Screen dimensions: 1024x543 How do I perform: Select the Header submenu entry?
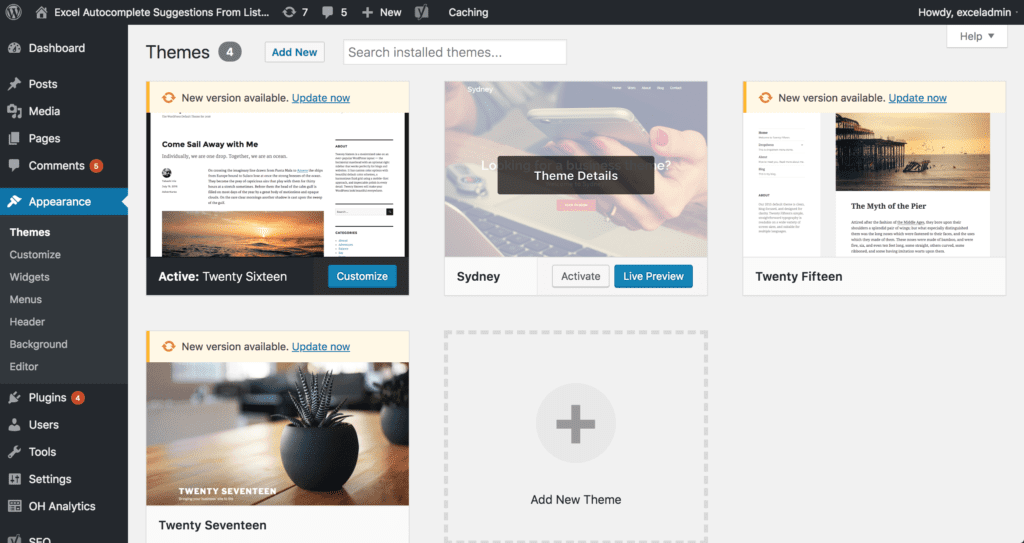click(x=27, y=321)
